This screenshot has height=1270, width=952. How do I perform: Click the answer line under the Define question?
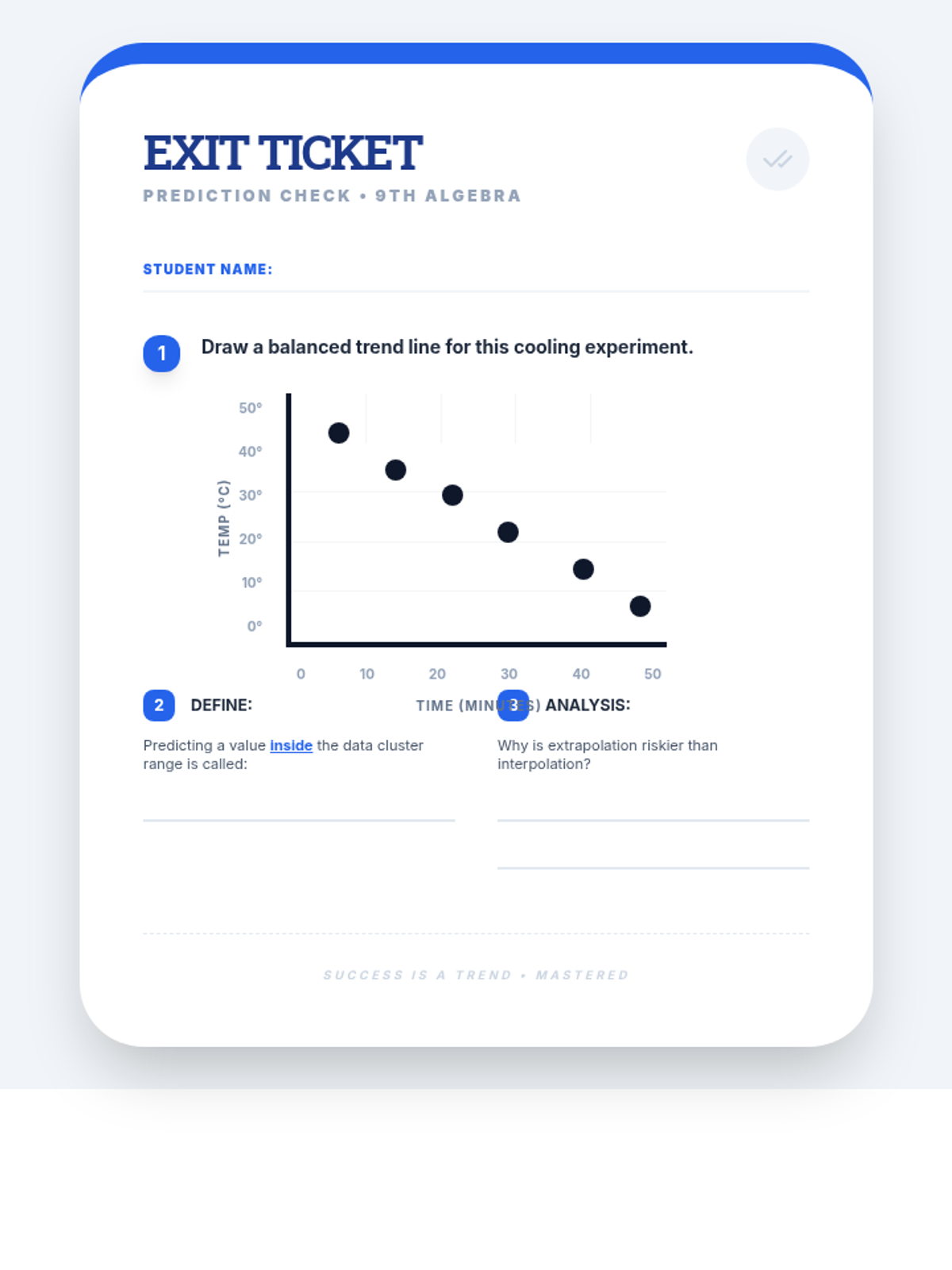(x=299, y=820)
